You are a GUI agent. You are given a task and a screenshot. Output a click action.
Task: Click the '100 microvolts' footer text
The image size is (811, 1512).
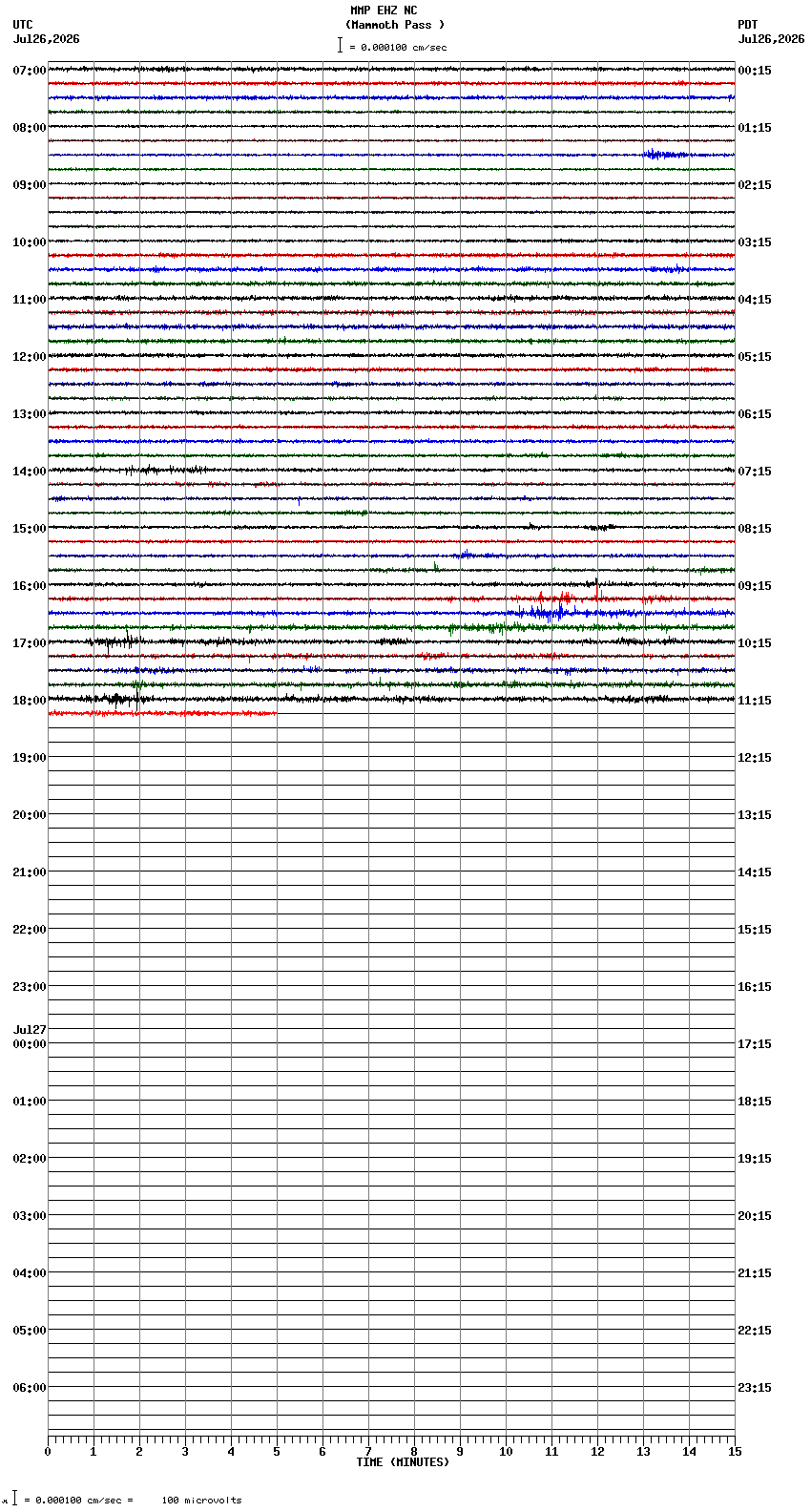[x=201, y=1501]
